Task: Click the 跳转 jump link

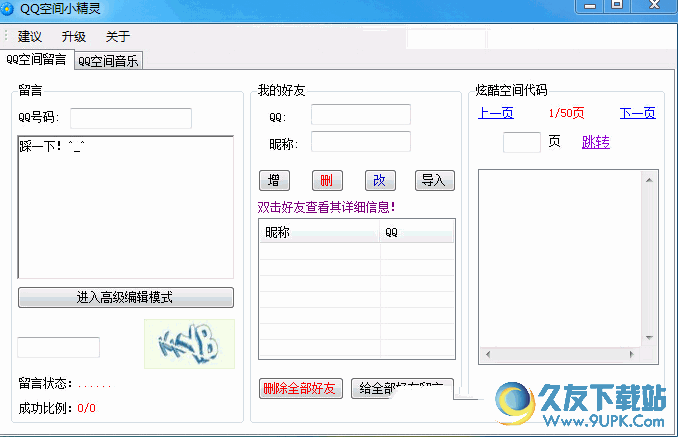Action: [595, 142]
